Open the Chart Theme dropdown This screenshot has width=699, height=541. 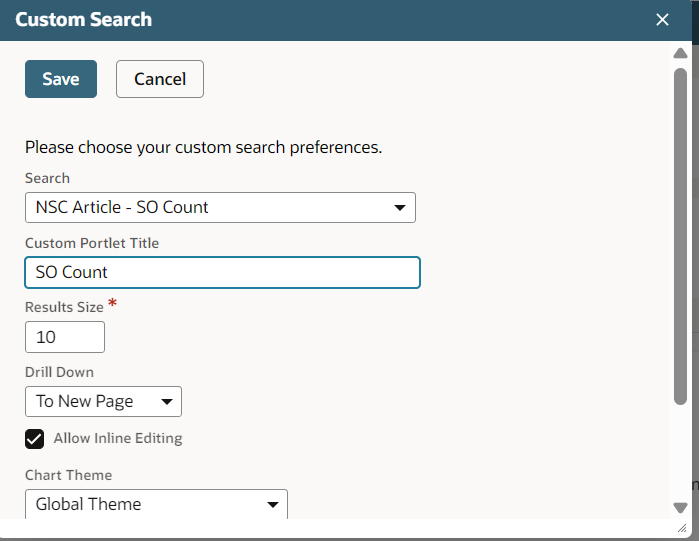tap(156, 504)
